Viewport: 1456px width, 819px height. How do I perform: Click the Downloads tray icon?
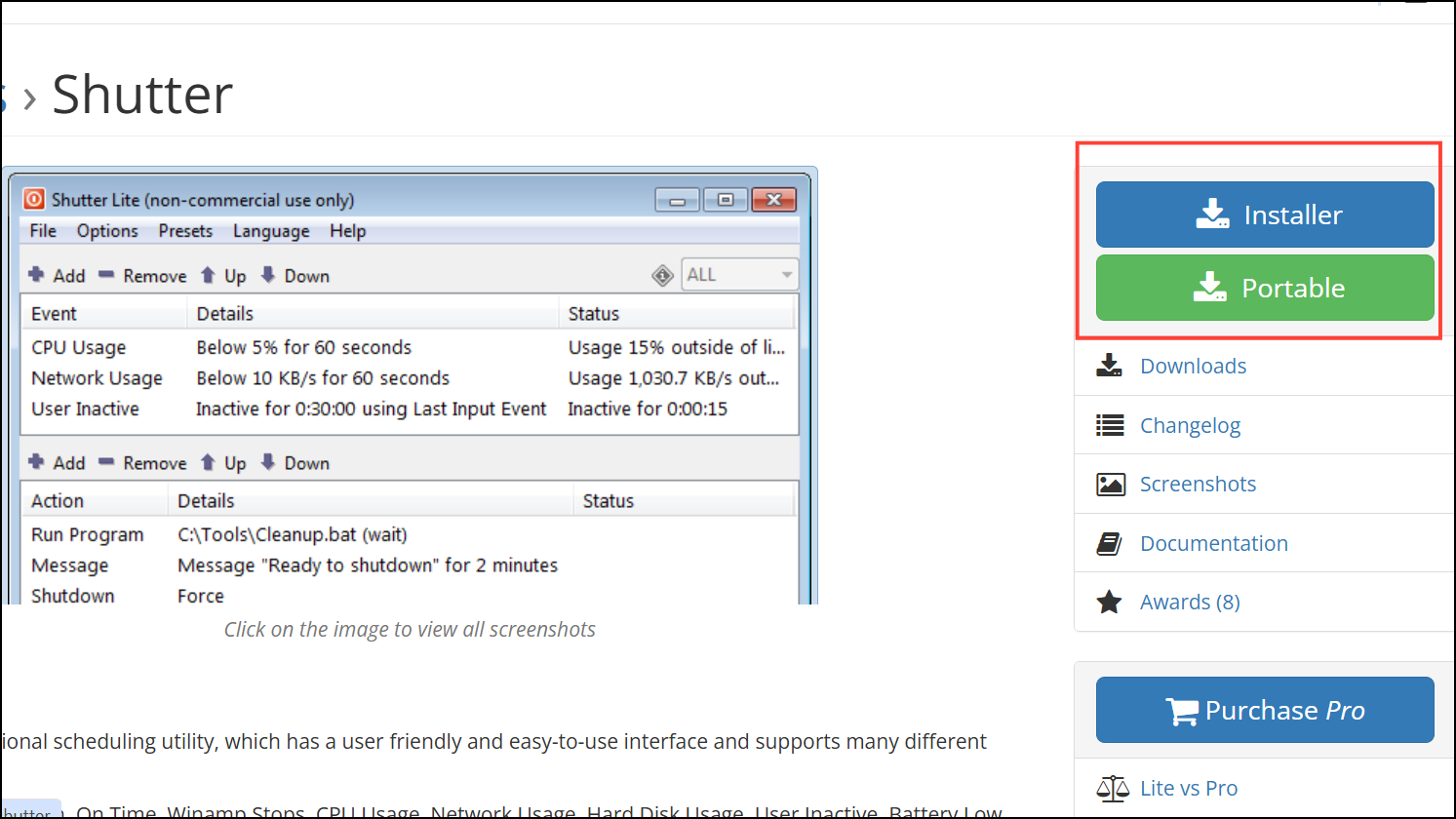pos(1110,366)
